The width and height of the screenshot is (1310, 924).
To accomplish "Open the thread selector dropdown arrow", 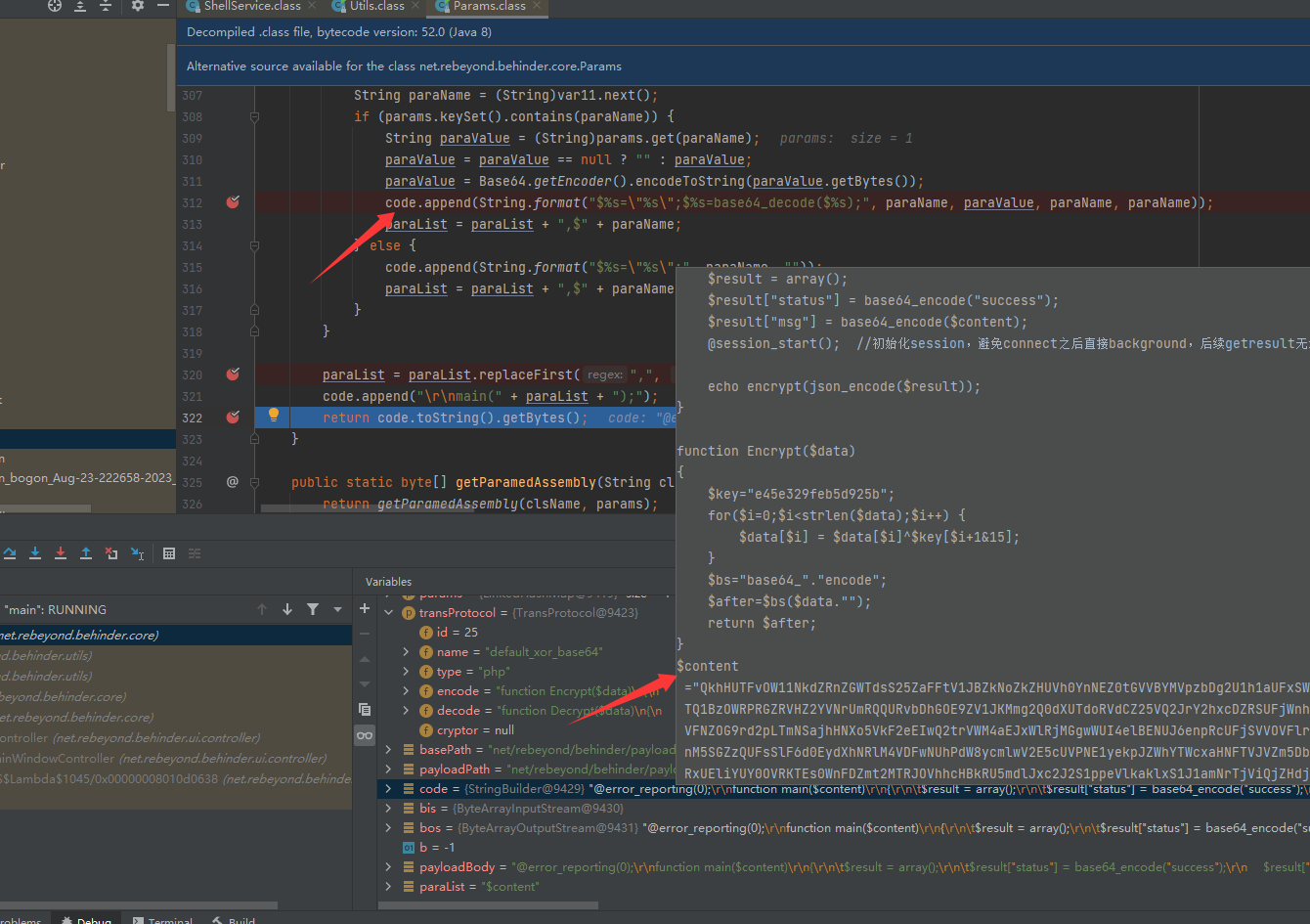I will click(x=338, y=609).
